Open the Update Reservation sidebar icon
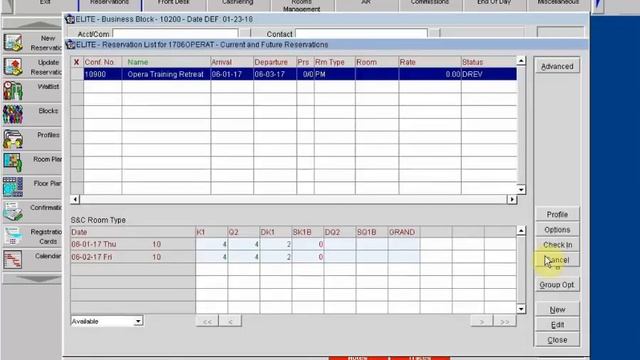 (x=13, y=67)
